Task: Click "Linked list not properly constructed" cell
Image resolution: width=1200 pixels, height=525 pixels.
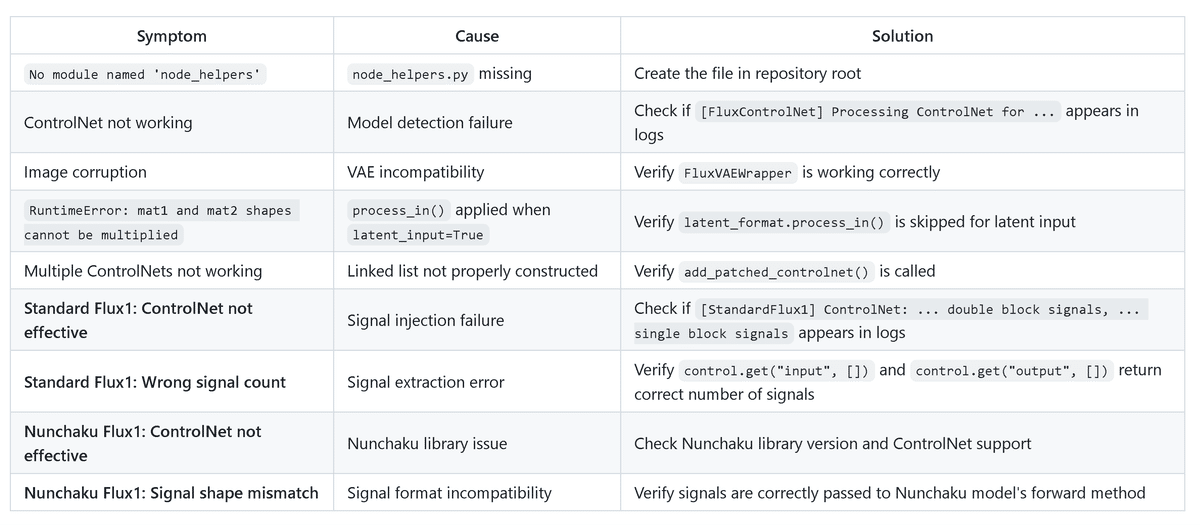Action: tap(472, 271)
